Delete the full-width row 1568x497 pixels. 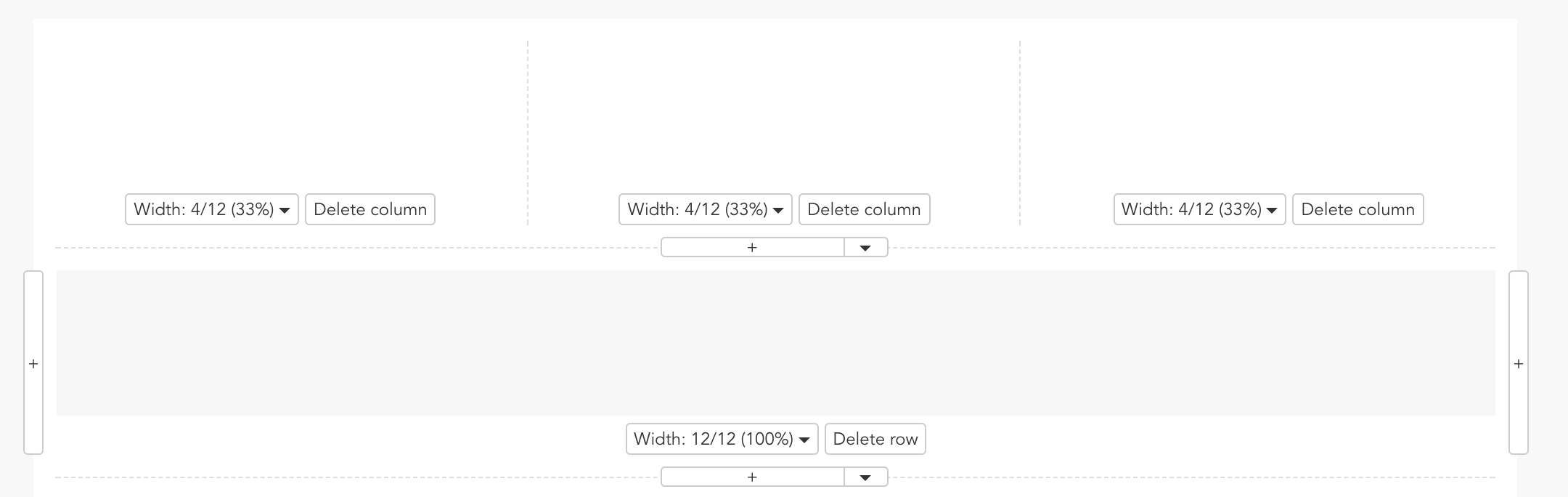click(875, 439)
